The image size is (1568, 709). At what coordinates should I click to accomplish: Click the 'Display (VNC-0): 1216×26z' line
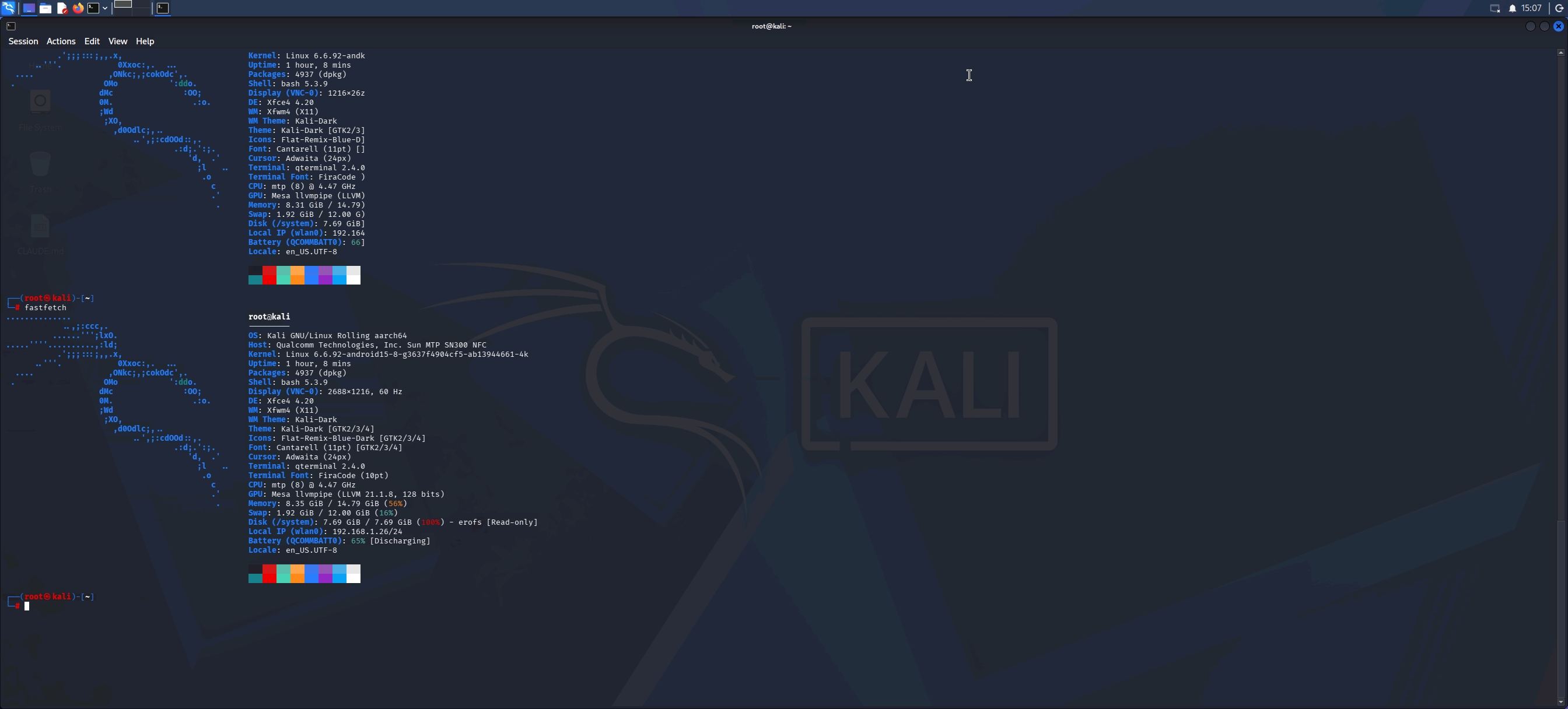307,93
